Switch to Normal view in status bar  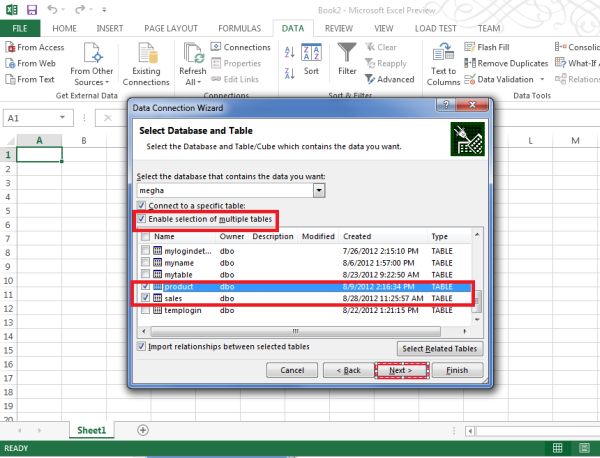(x=558, y=448)
